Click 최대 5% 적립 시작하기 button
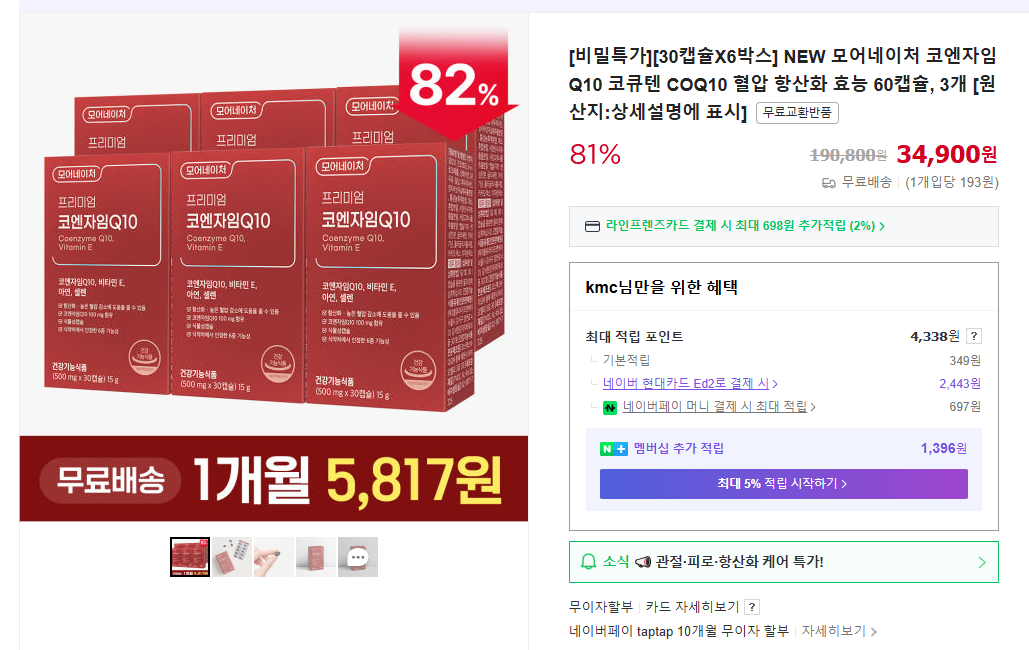 click(784, 484)
